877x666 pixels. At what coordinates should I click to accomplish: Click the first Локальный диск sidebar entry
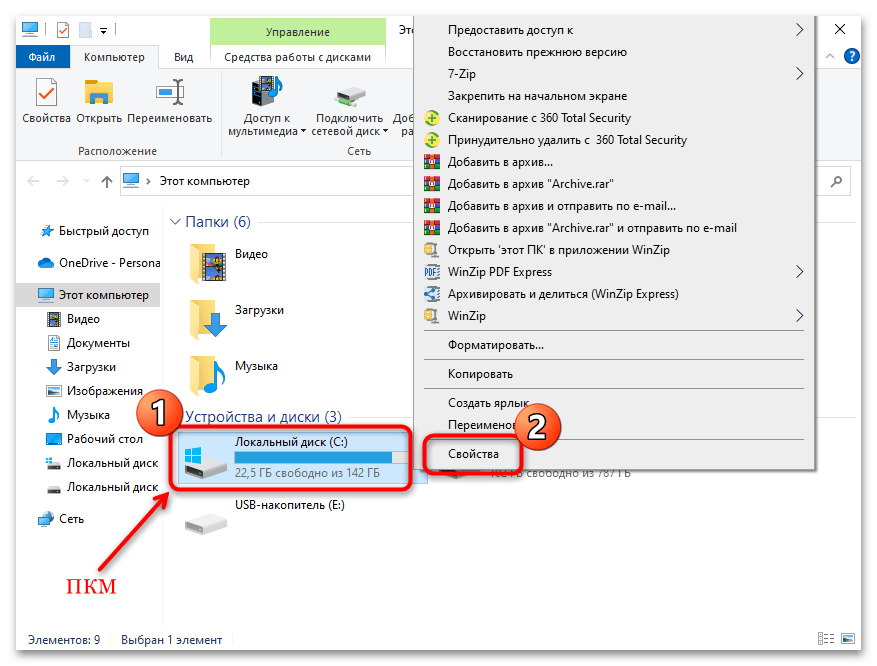tap(102, 463)
